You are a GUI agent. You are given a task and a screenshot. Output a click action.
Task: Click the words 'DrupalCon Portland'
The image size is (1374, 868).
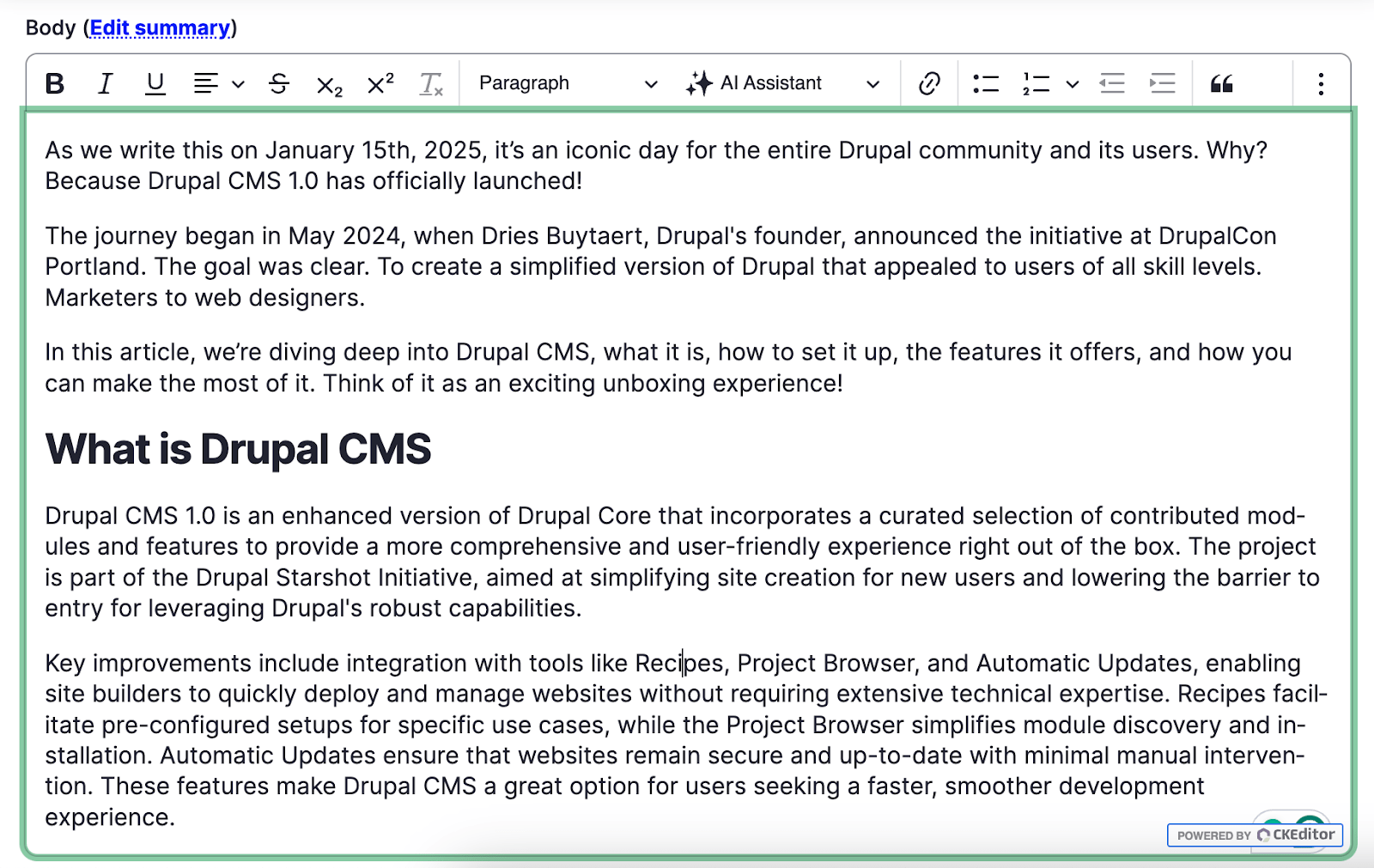pos(662,252)
